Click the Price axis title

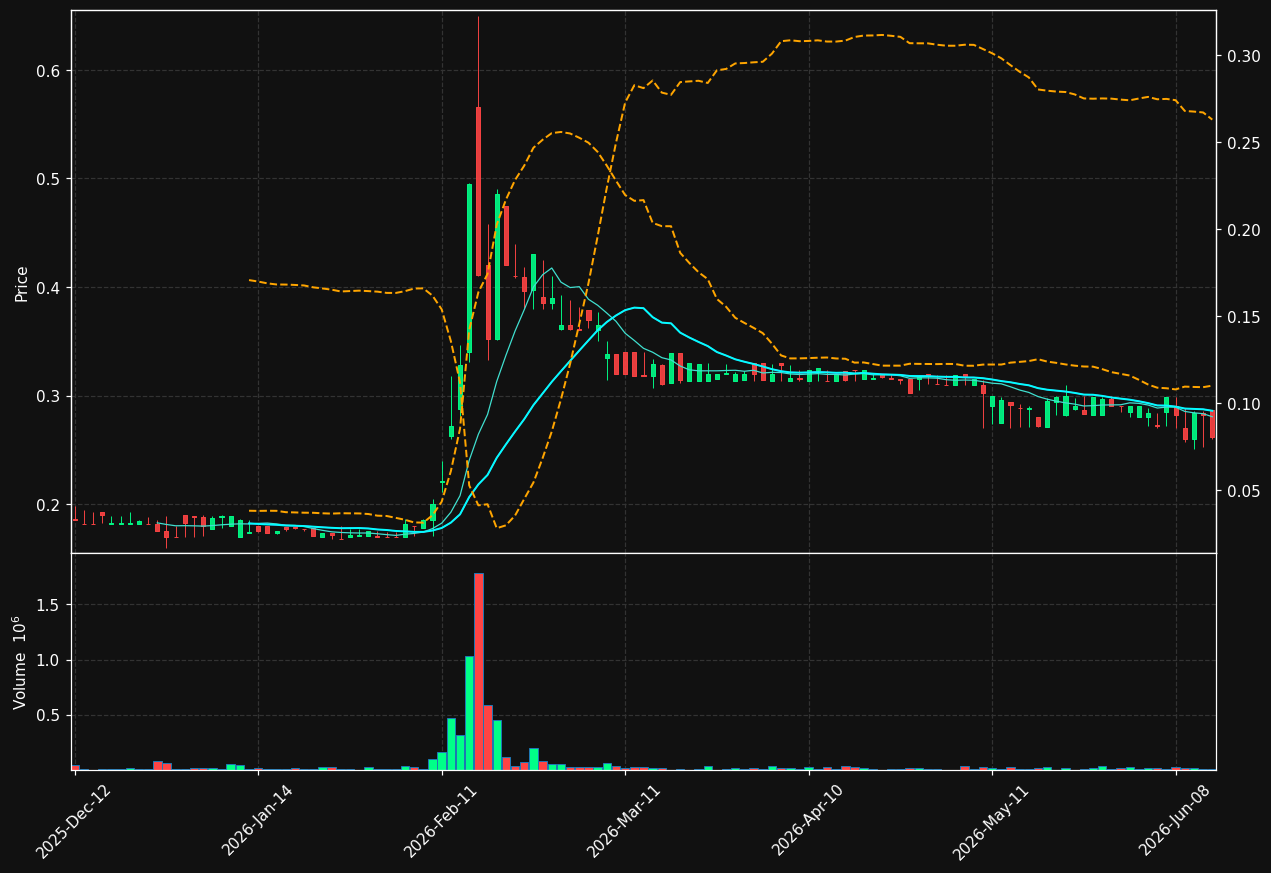pos(21,284)
